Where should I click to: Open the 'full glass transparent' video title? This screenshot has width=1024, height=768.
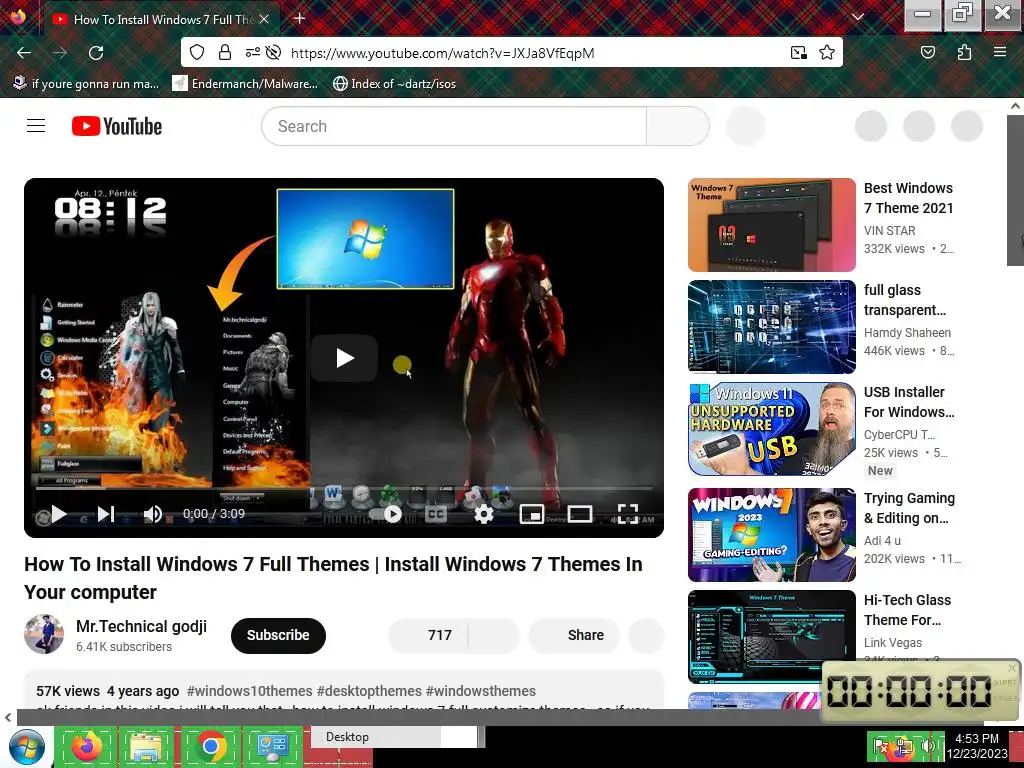click(x=904, y=300)
